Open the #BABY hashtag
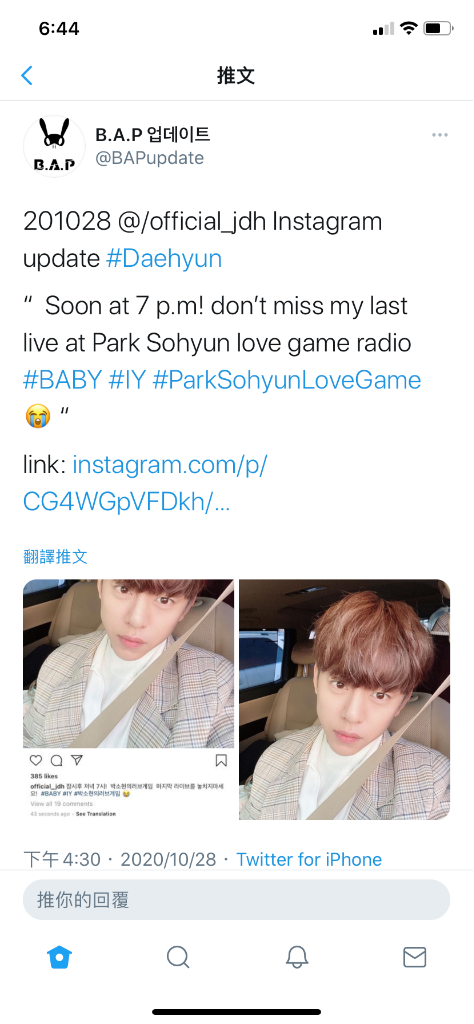The image size is (474, 1024). tap(63, 380)
